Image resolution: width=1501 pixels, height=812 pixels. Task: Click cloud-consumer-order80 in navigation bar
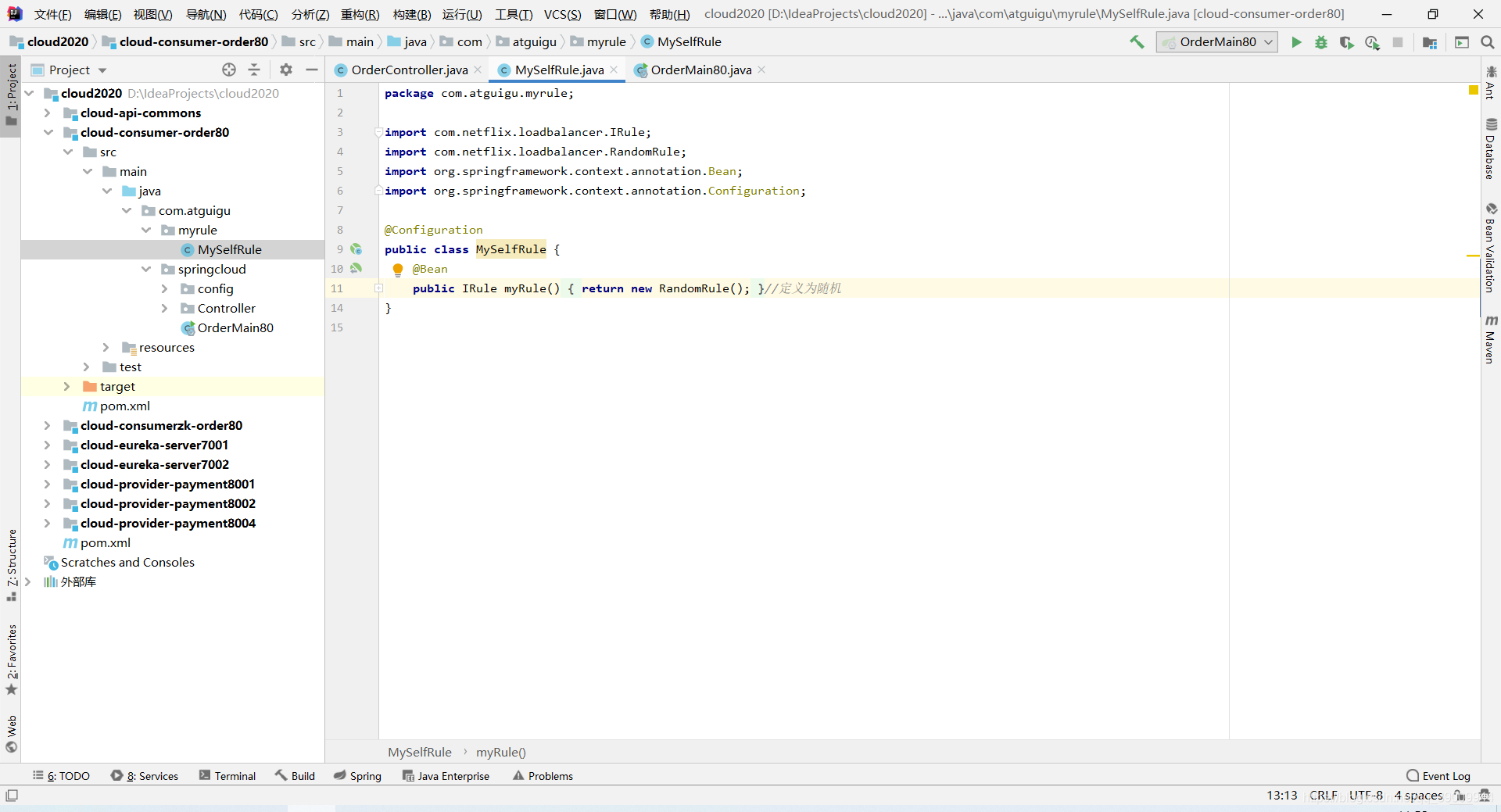pyautogui.click(x=193, y=41)
